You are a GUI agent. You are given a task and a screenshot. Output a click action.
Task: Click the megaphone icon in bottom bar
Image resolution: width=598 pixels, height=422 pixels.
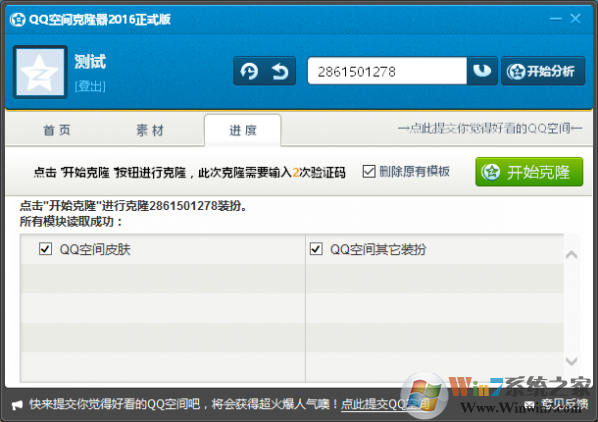pos(17,405)
